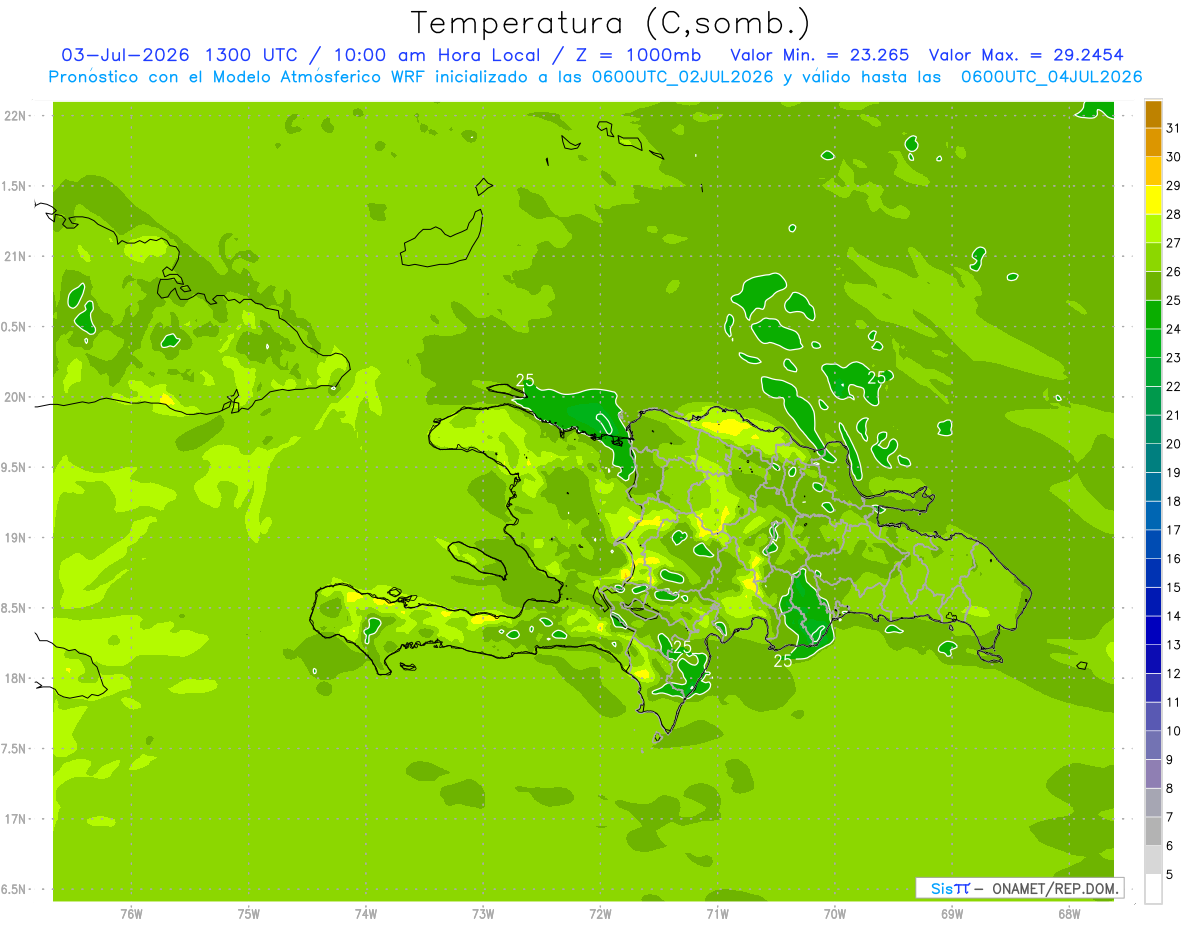The height and width of the screenshot is (927, 1200).
Task: Click the 28 legend value
Action: pos(1173,214)
